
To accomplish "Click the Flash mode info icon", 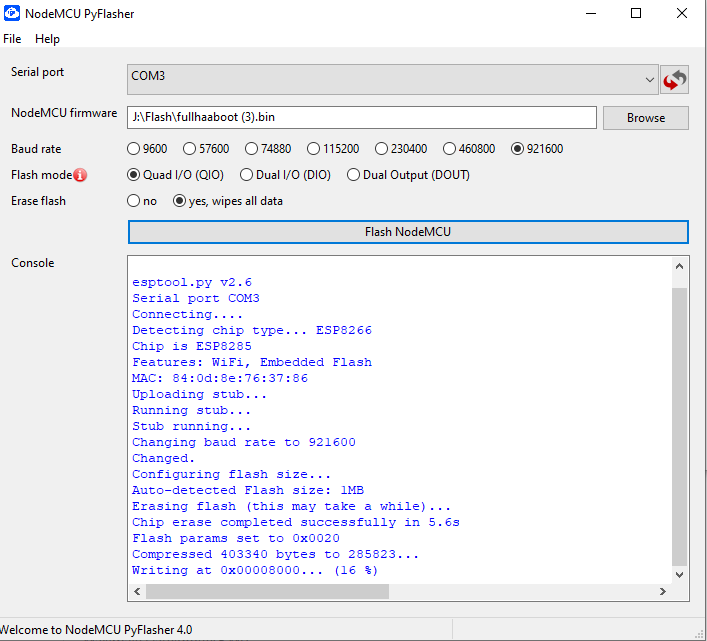I will click(x=81, y=175).
